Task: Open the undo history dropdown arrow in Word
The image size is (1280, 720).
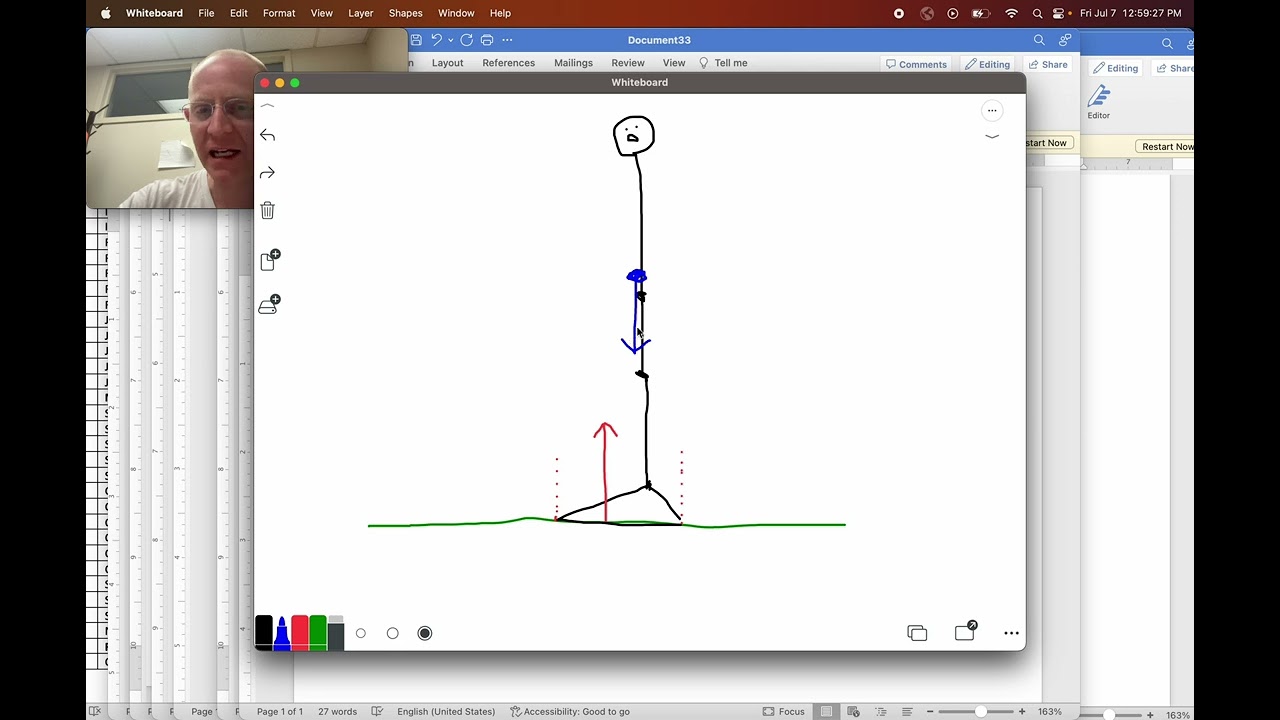Action: click(x=451, y=40)
